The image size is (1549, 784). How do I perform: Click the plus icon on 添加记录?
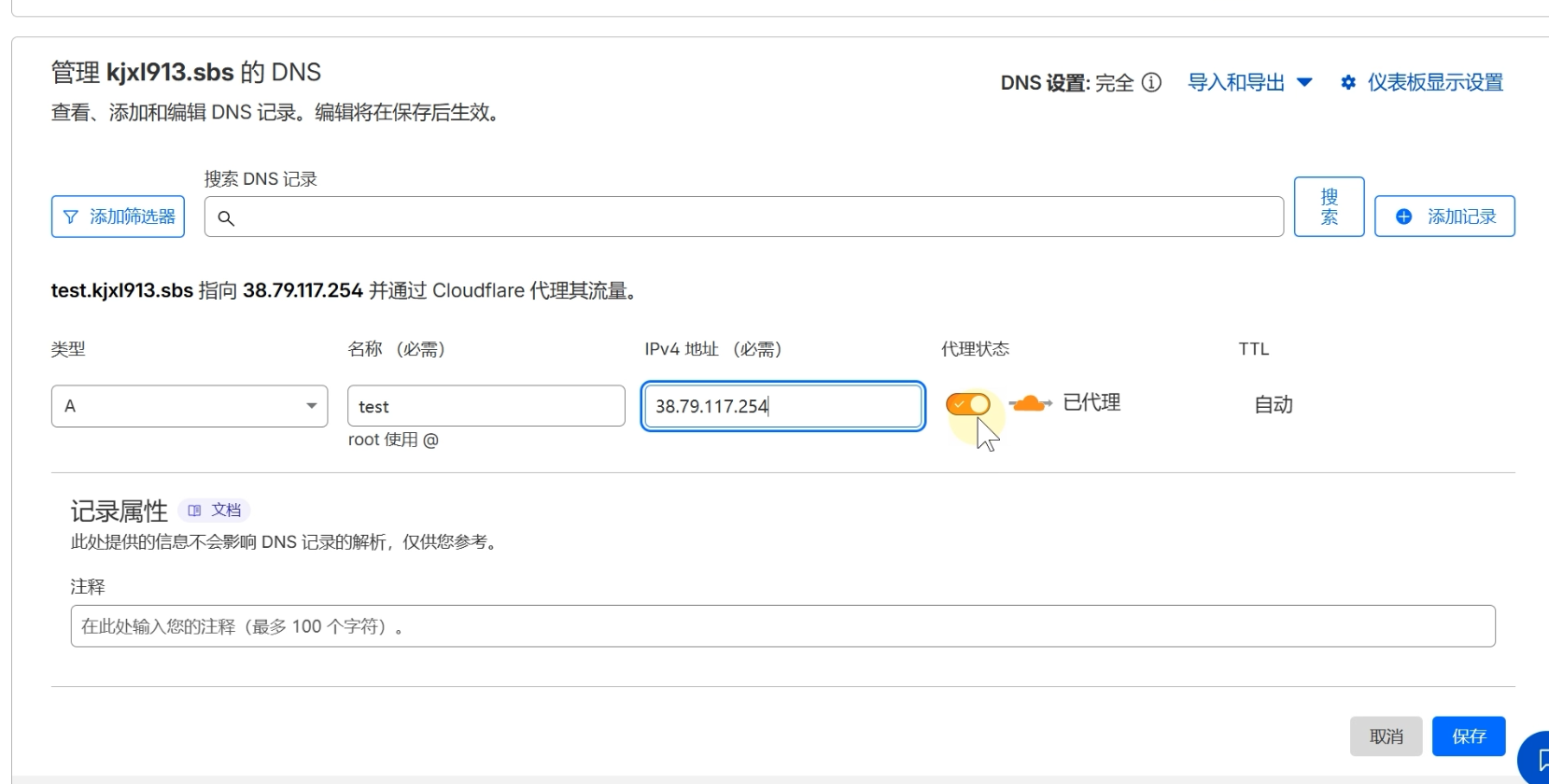click(1403, 217)
